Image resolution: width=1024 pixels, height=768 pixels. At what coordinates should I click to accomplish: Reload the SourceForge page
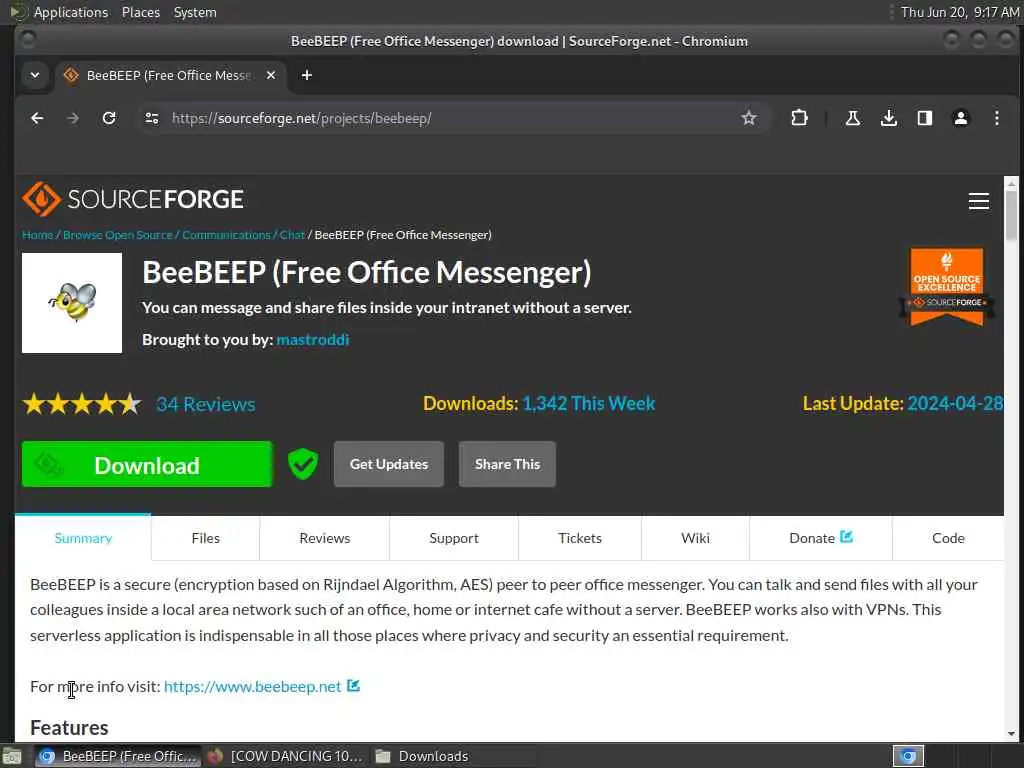point(109,118)
